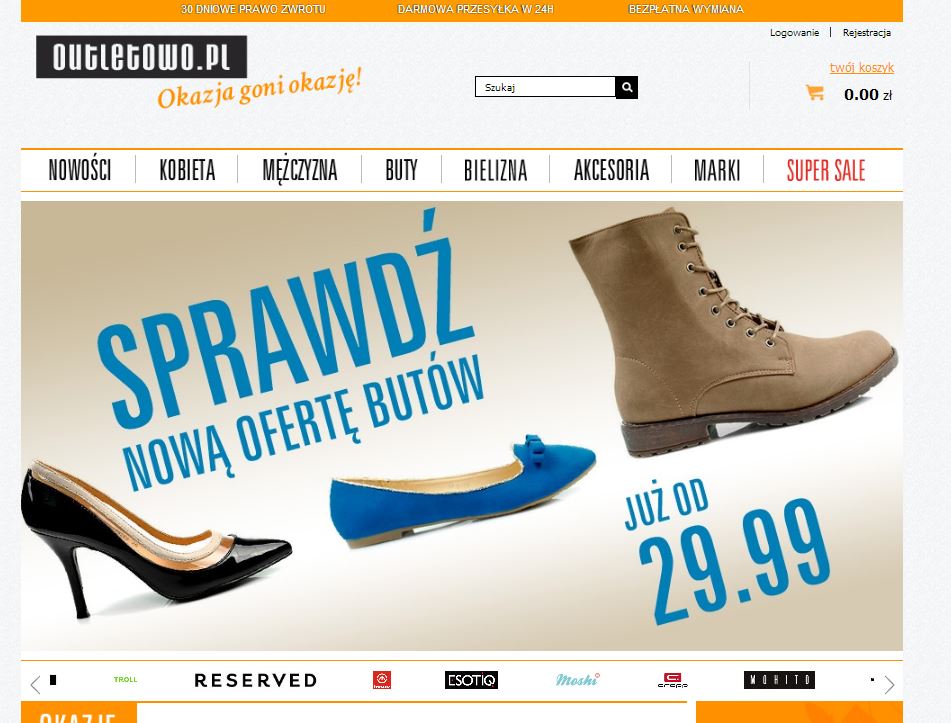Click the Troll brand logo
The width and height of the screenshot is (951, 723).
(x=126, y=679)
